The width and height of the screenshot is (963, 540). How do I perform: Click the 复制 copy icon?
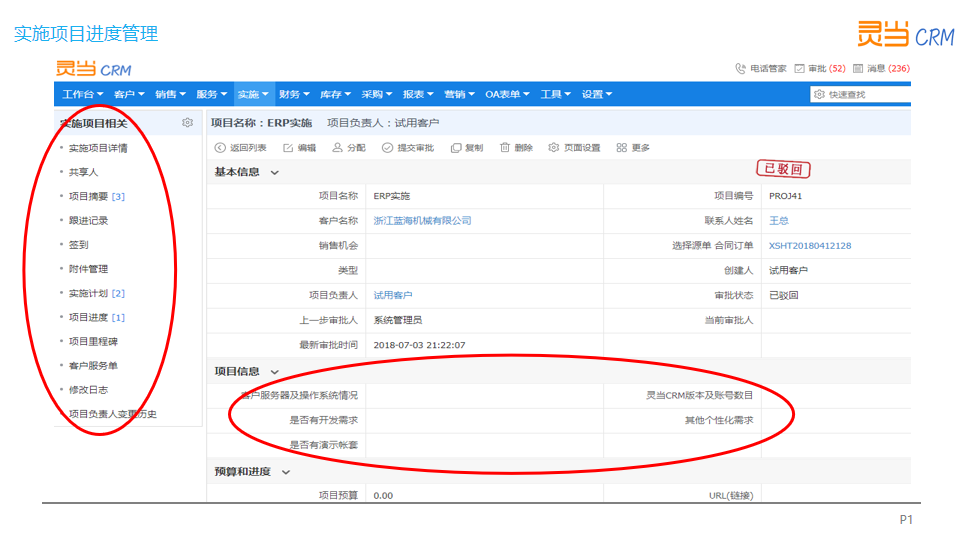456,147
